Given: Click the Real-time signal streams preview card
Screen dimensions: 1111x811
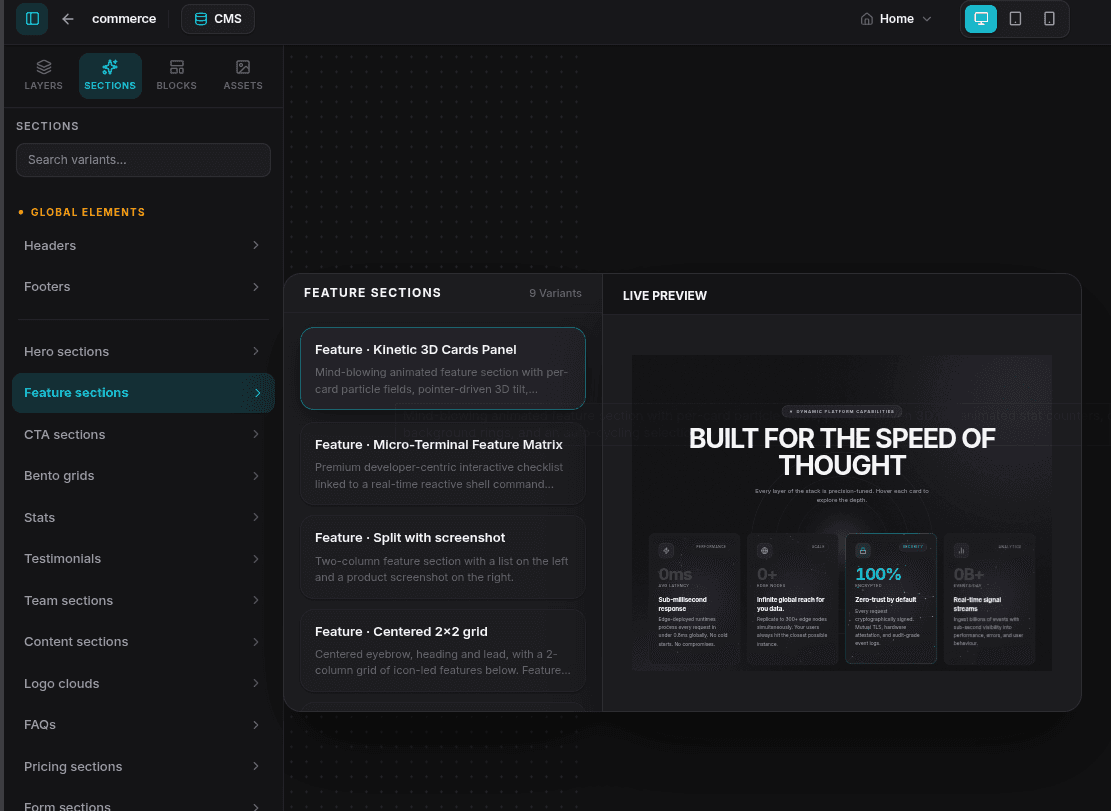Looking at the screenshot, I should pos(989,599).
